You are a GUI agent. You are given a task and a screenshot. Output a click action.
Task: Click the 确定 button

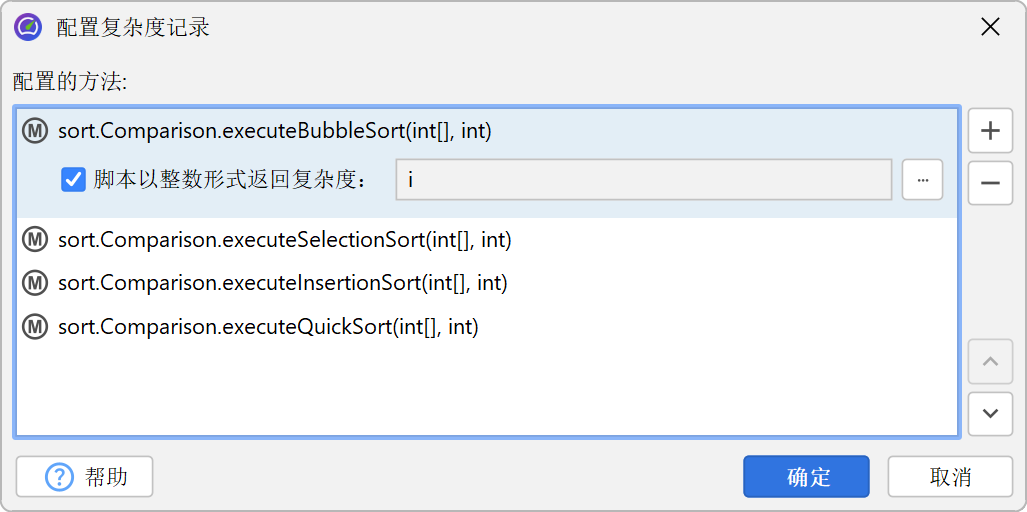point(806,477)
